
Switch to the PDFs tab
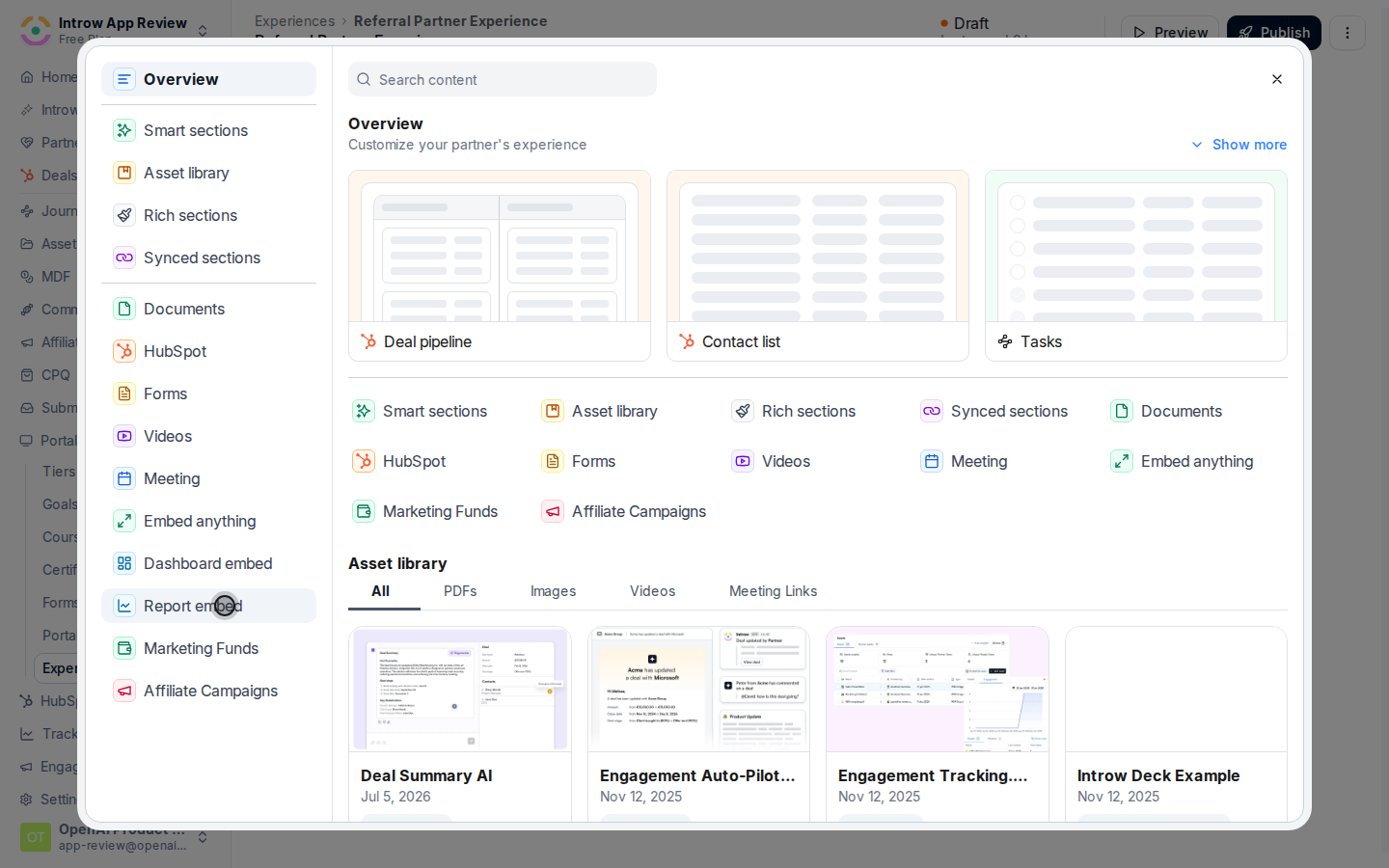pyautogui.click(x=460, y=591)
